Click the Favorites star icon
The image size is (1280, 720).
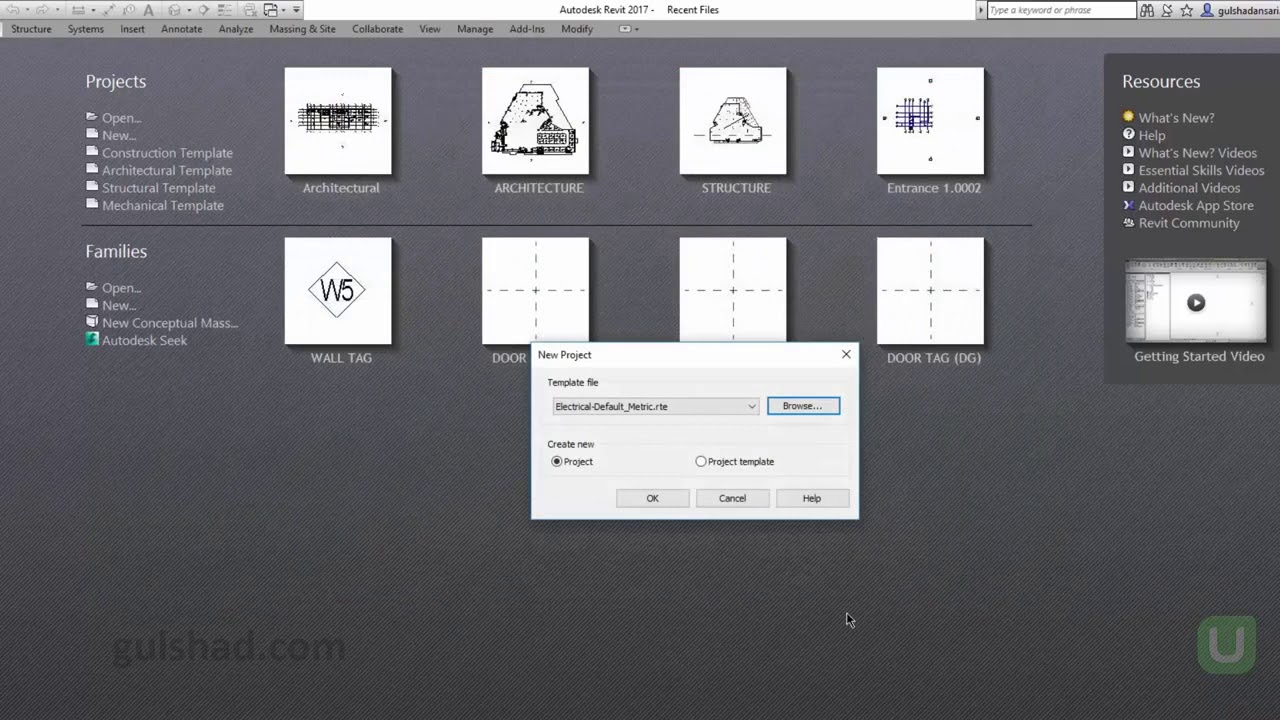1187,10
